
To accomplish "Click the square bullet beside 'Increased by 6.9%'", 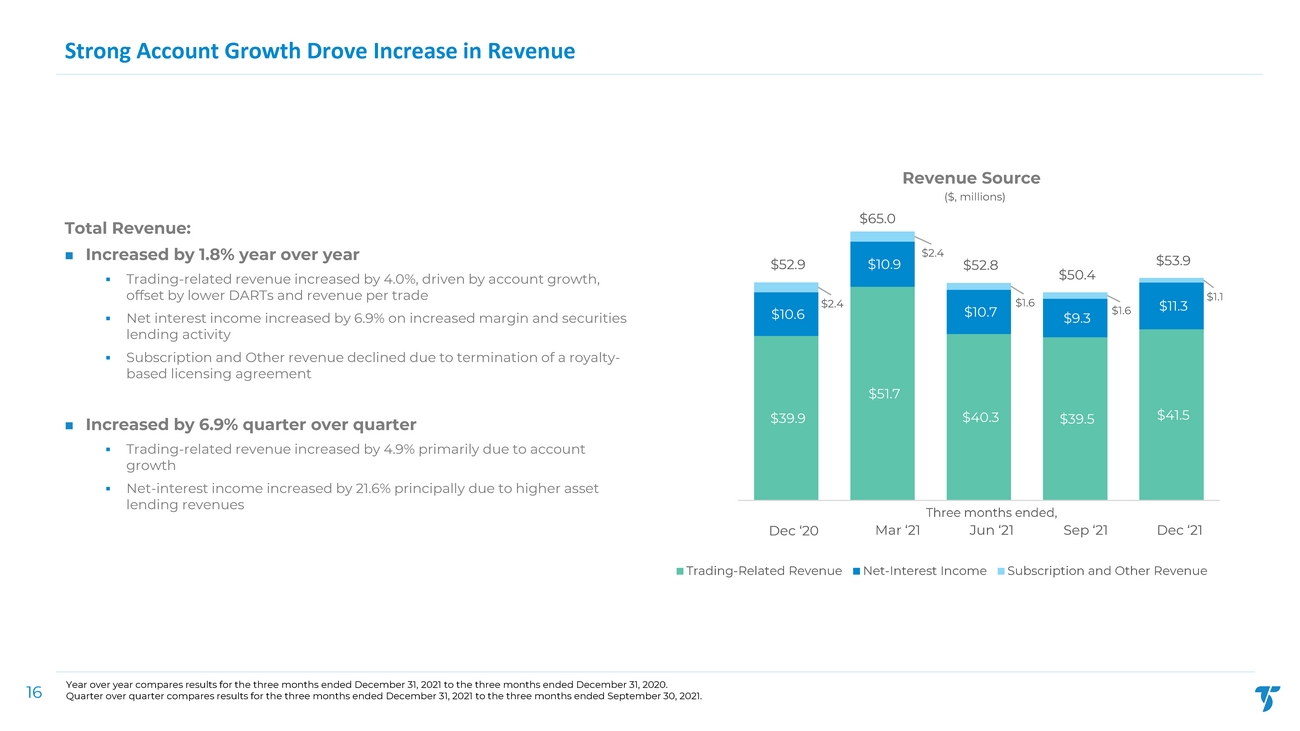I will tap(69, 424).
